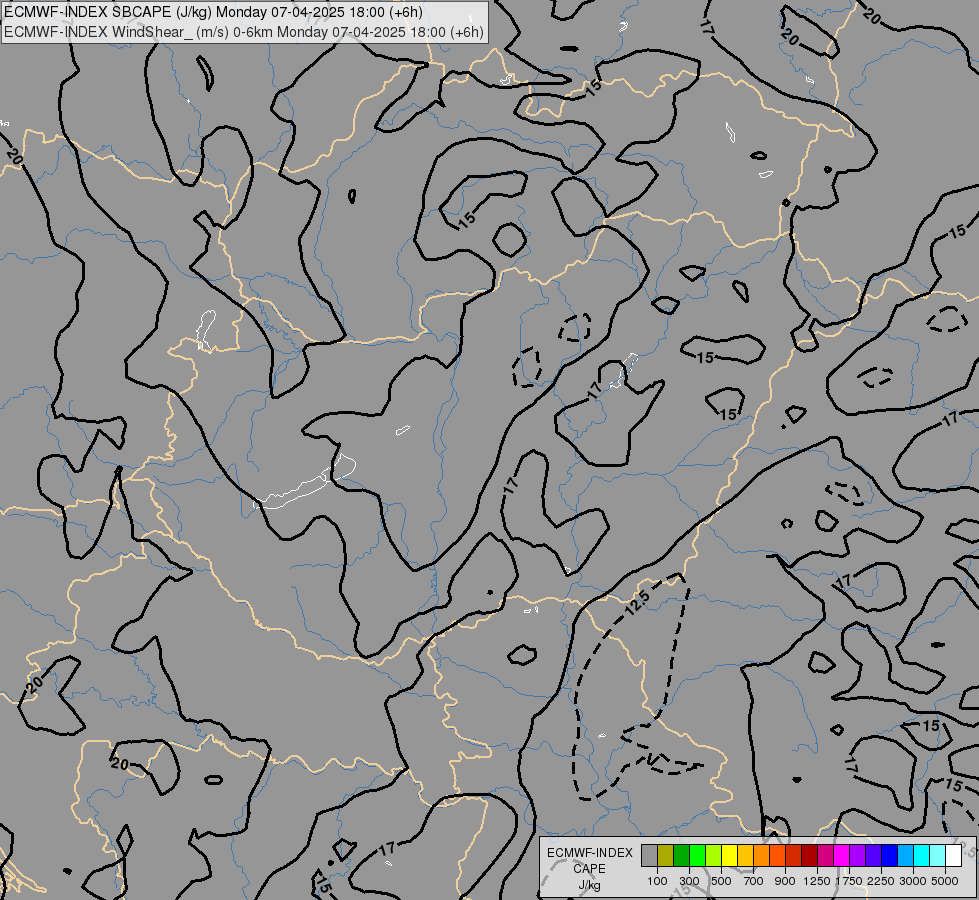Click the 900 legend tick label
Image resolution: width=979 pixels, height=900 pixels.
click(x=785, y=881)
